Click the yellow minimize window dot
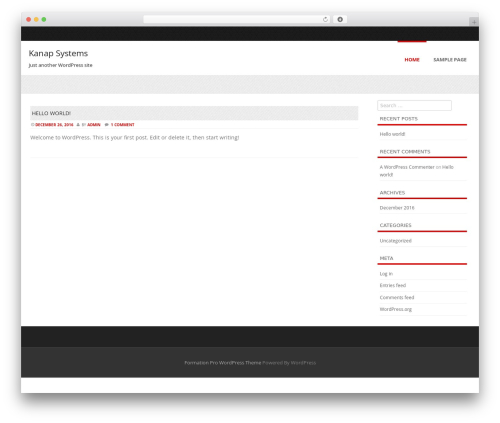The width and height of the screenshot is (500, 423). [x=36, y=19]
